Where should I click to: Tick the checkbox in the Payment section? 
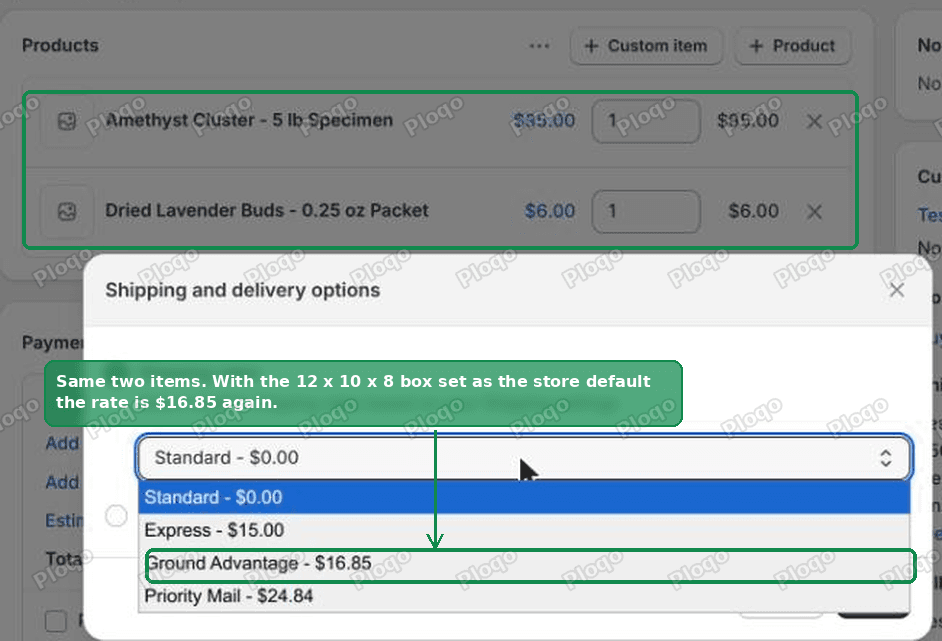(x=56, y=621)
